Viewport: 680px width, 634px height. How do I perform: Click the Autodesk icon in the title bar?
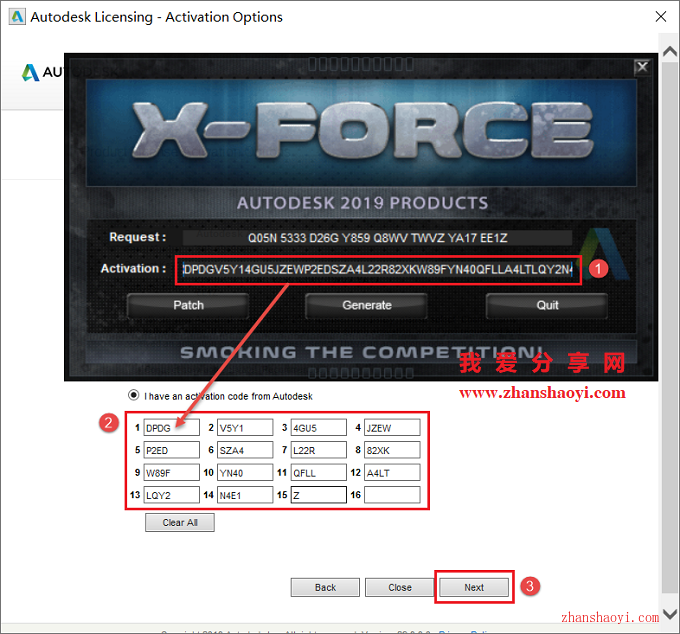[17, 17]
